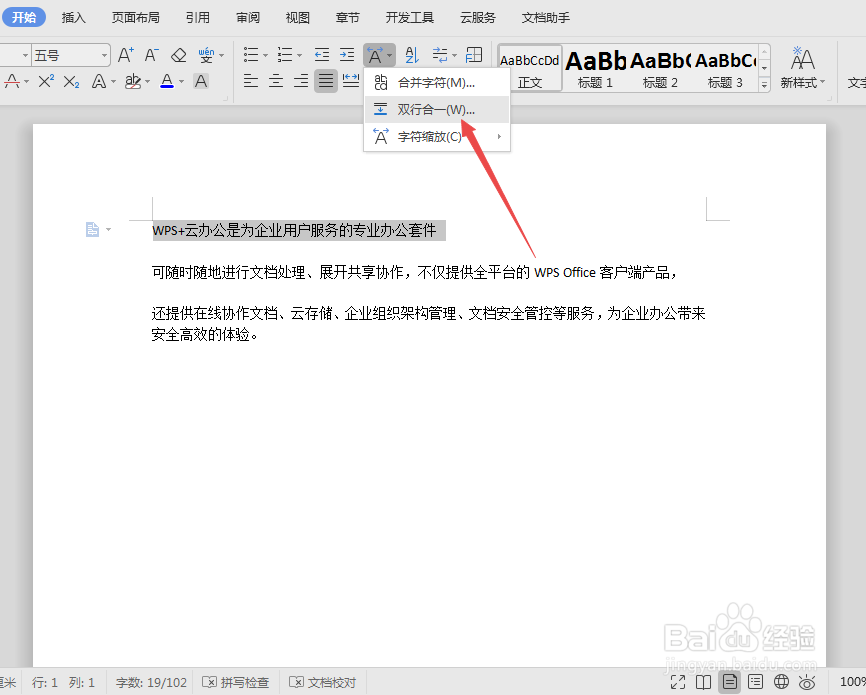The width and height of the screenshot is (866, 695).
Task: Toggle center paragraph alignment
Action: (276, 81)
